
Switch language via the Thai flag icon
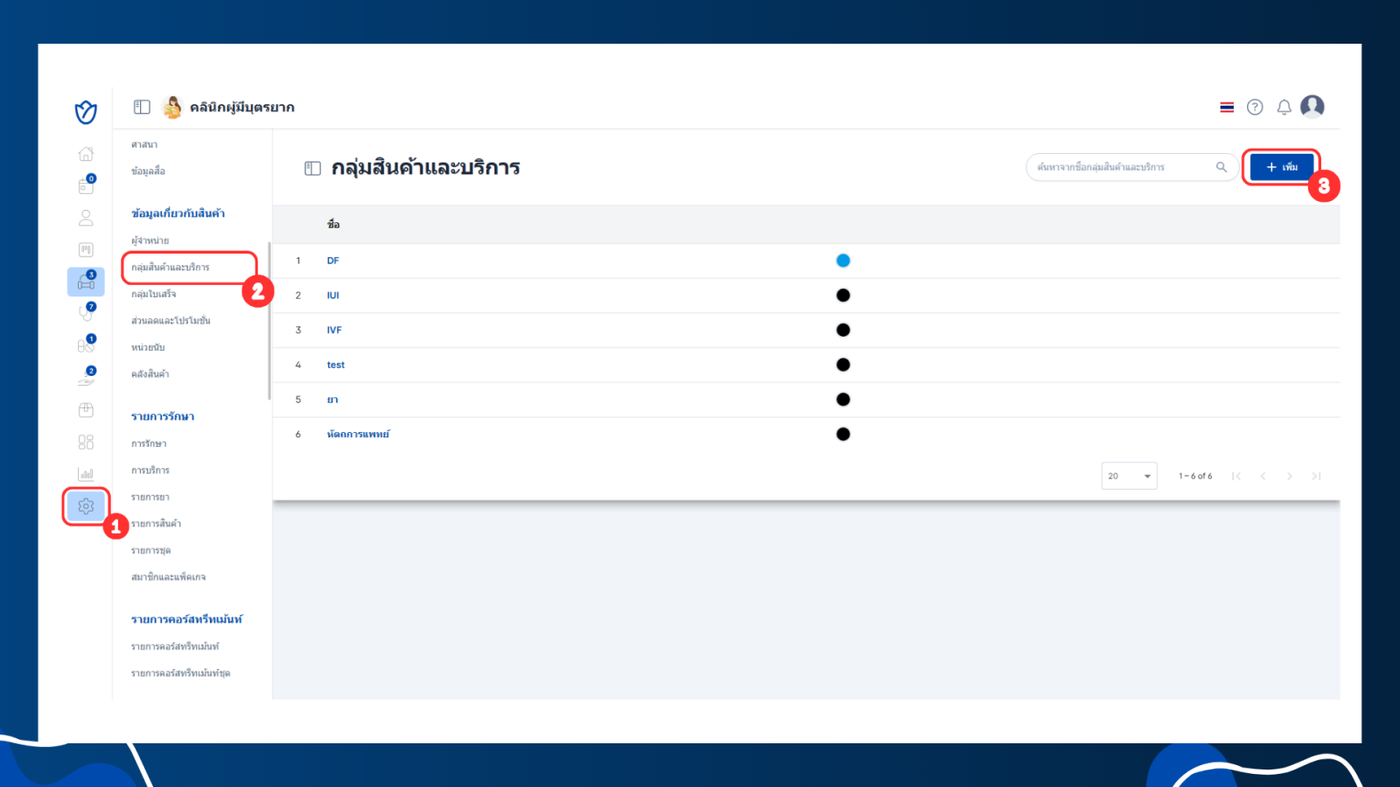1227,107
